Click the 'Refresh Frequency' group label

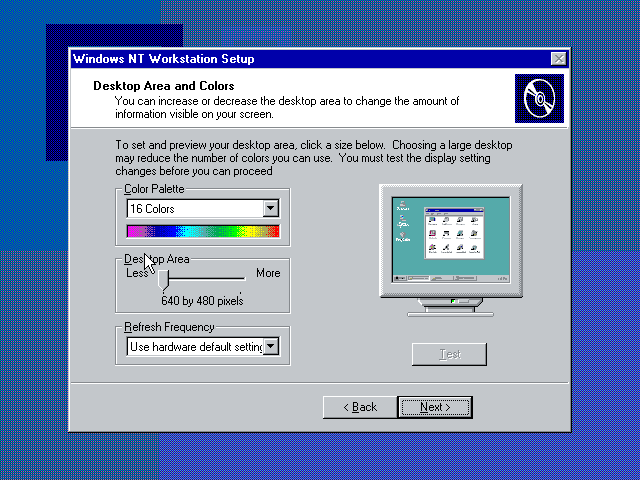click(169, 327)
